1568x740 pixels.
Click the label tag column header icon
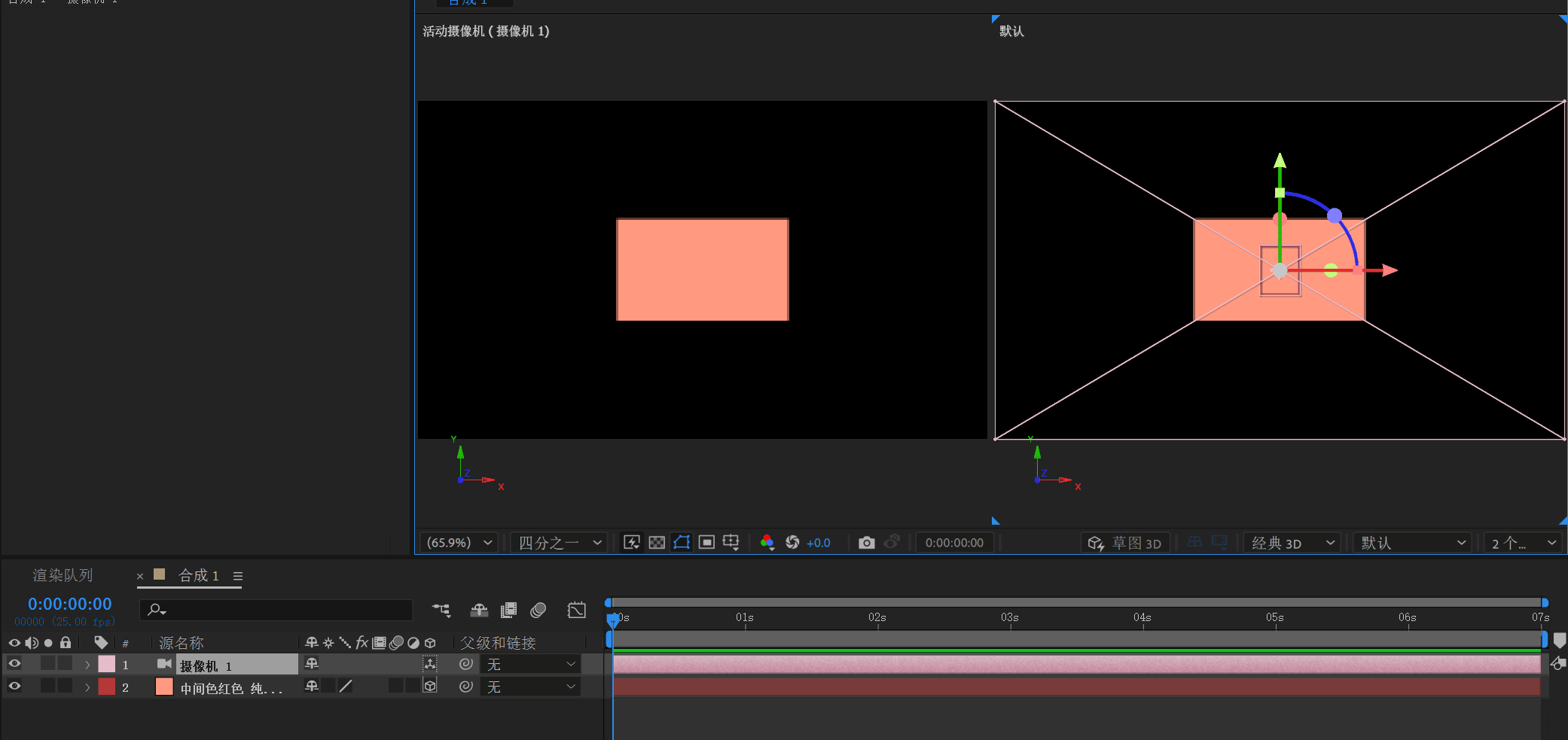click(x=101, y=643)
